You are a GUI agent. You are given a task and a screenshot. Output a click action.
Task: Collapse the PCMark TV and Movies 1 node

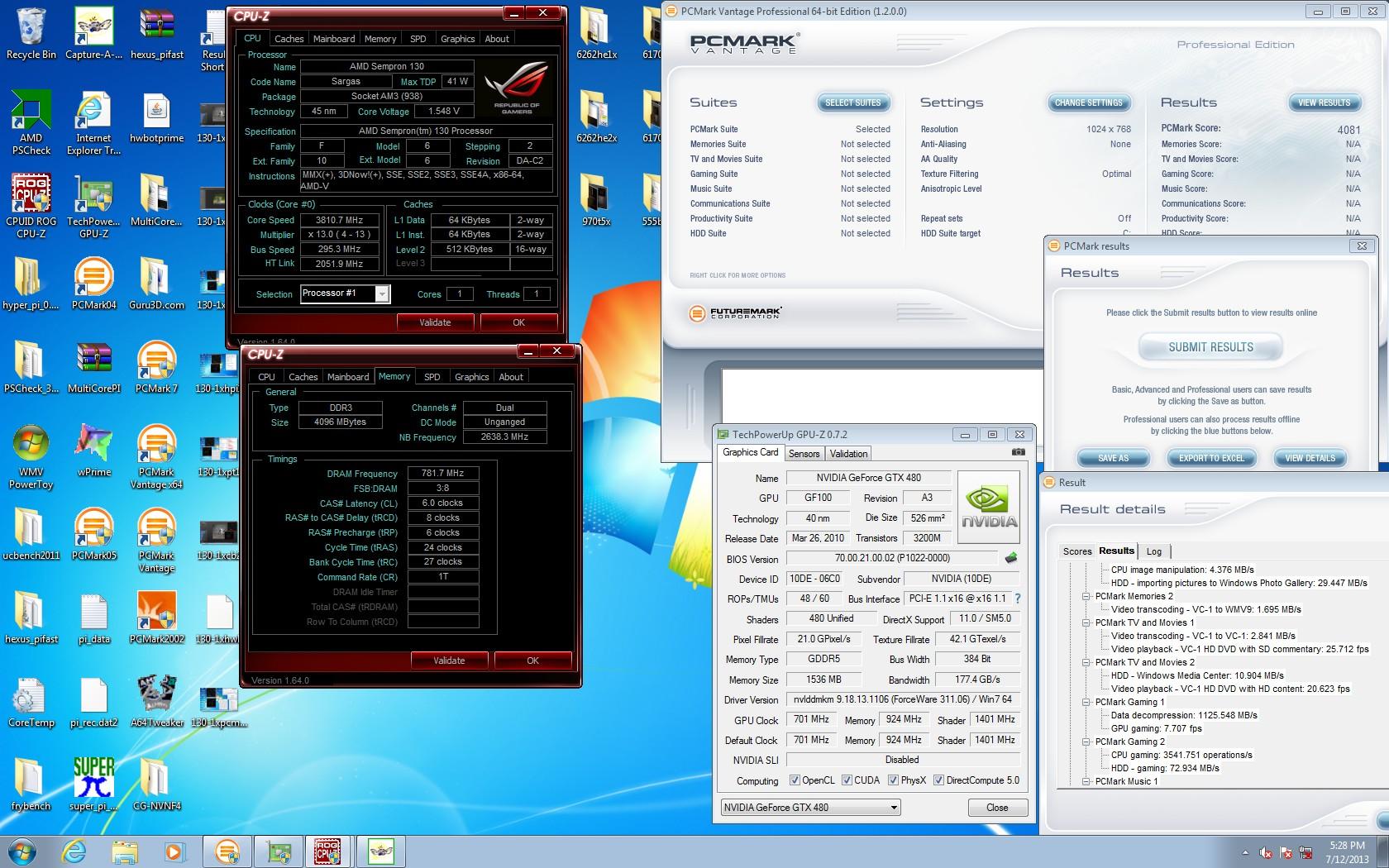[x=1086, y=622]
